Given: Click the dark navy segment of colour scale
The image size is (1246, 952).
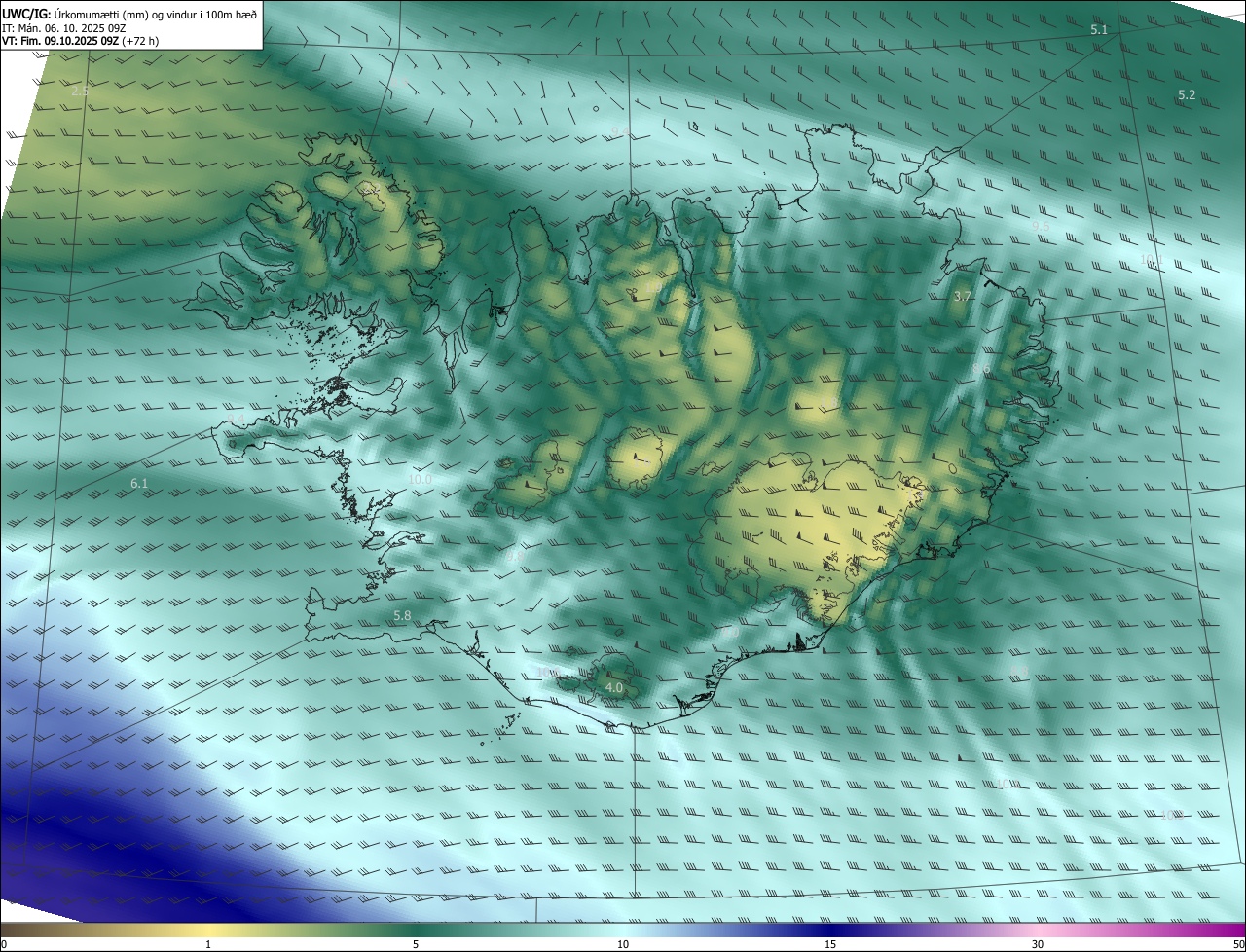Looking at the screenshot, I should point(830,930).
